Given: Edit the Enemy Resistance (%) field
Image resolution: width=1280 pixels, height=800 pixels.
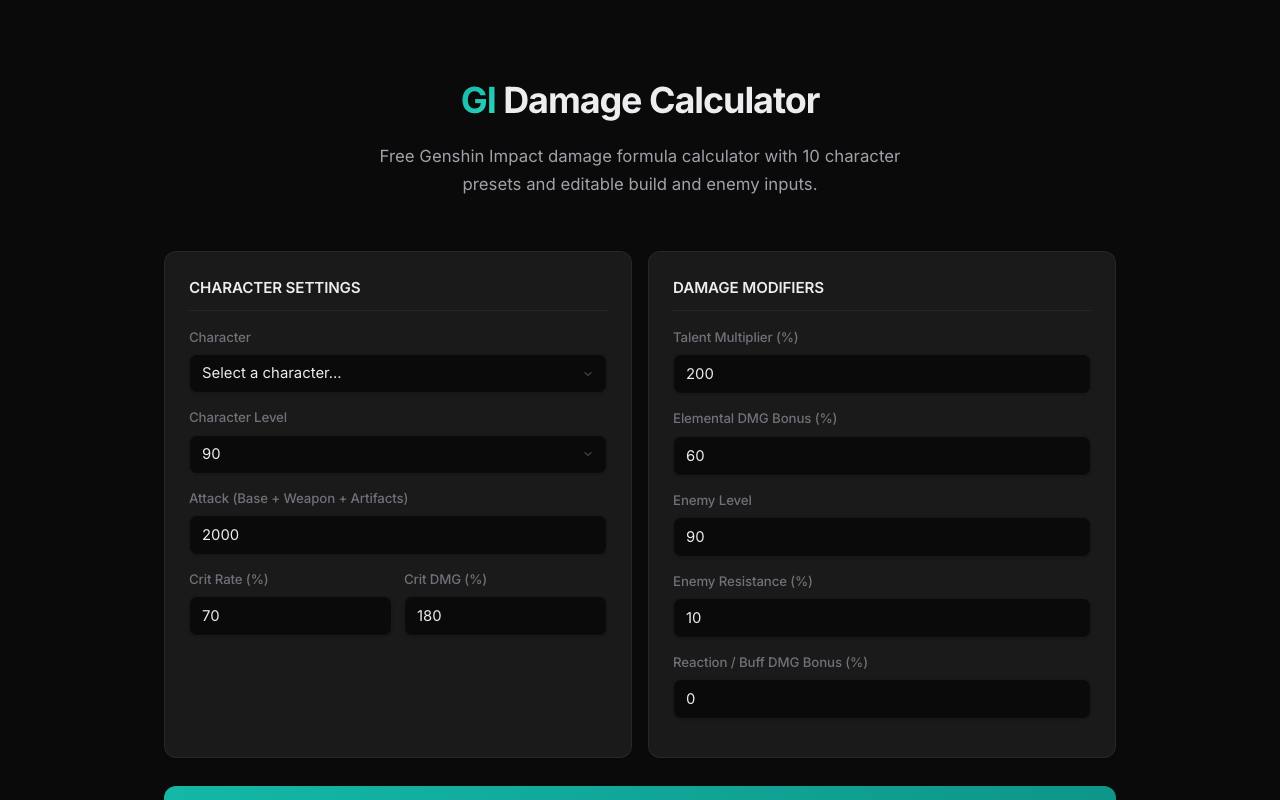Looking at the screenshot, I should [882, 618].
